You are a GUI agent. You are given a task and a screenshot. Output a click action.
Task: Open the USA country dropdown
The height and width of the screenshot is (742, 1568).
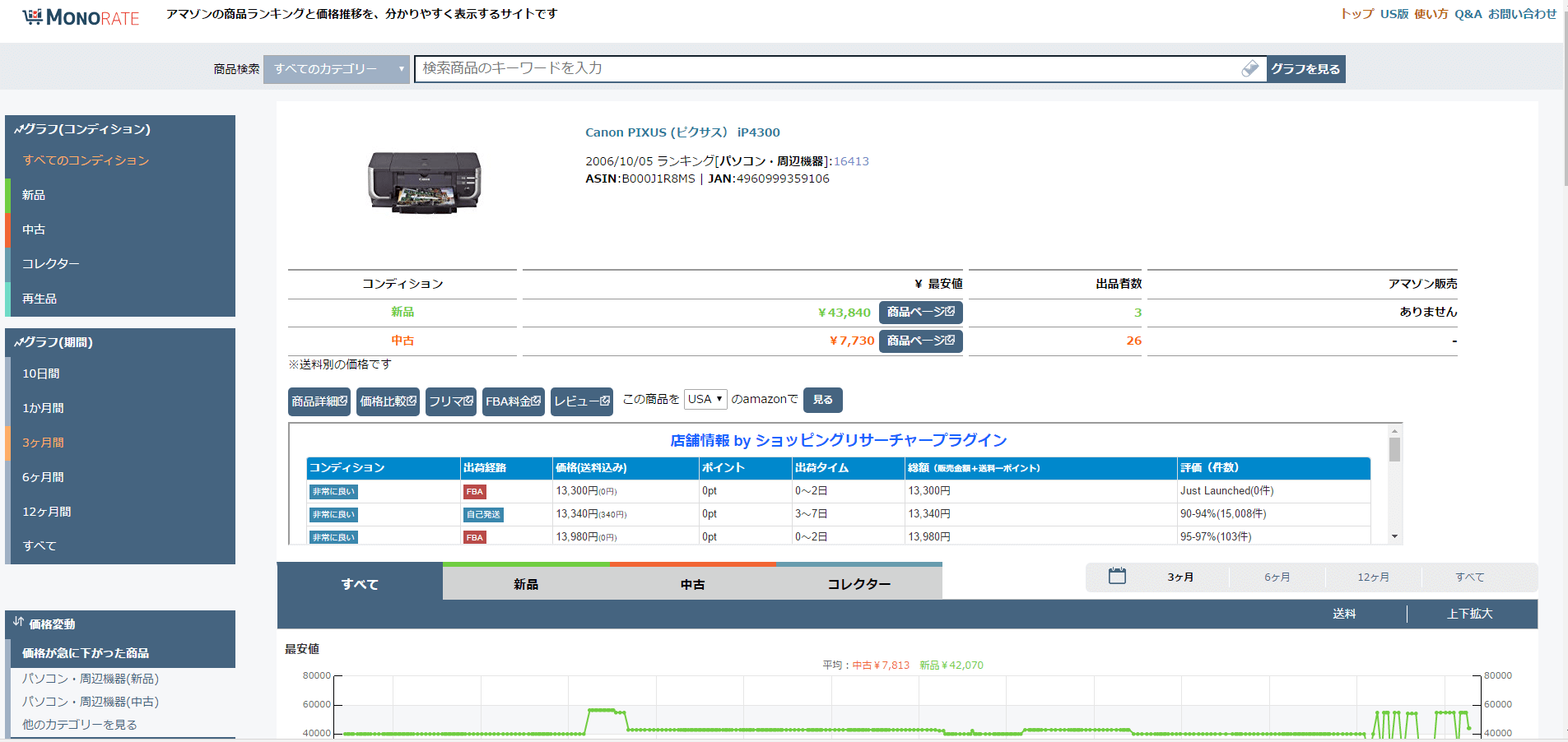click(705, 399)
